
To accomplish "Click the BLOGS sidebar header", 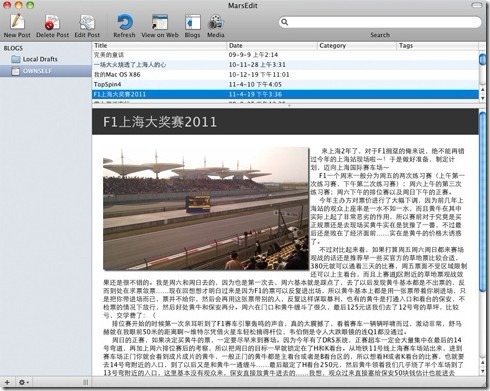I will point(13,48).
